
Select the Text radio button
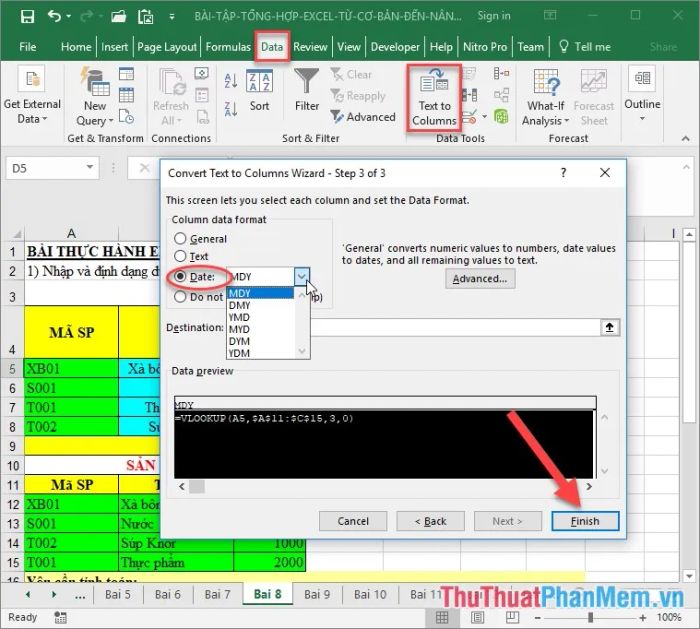point(180,256)
